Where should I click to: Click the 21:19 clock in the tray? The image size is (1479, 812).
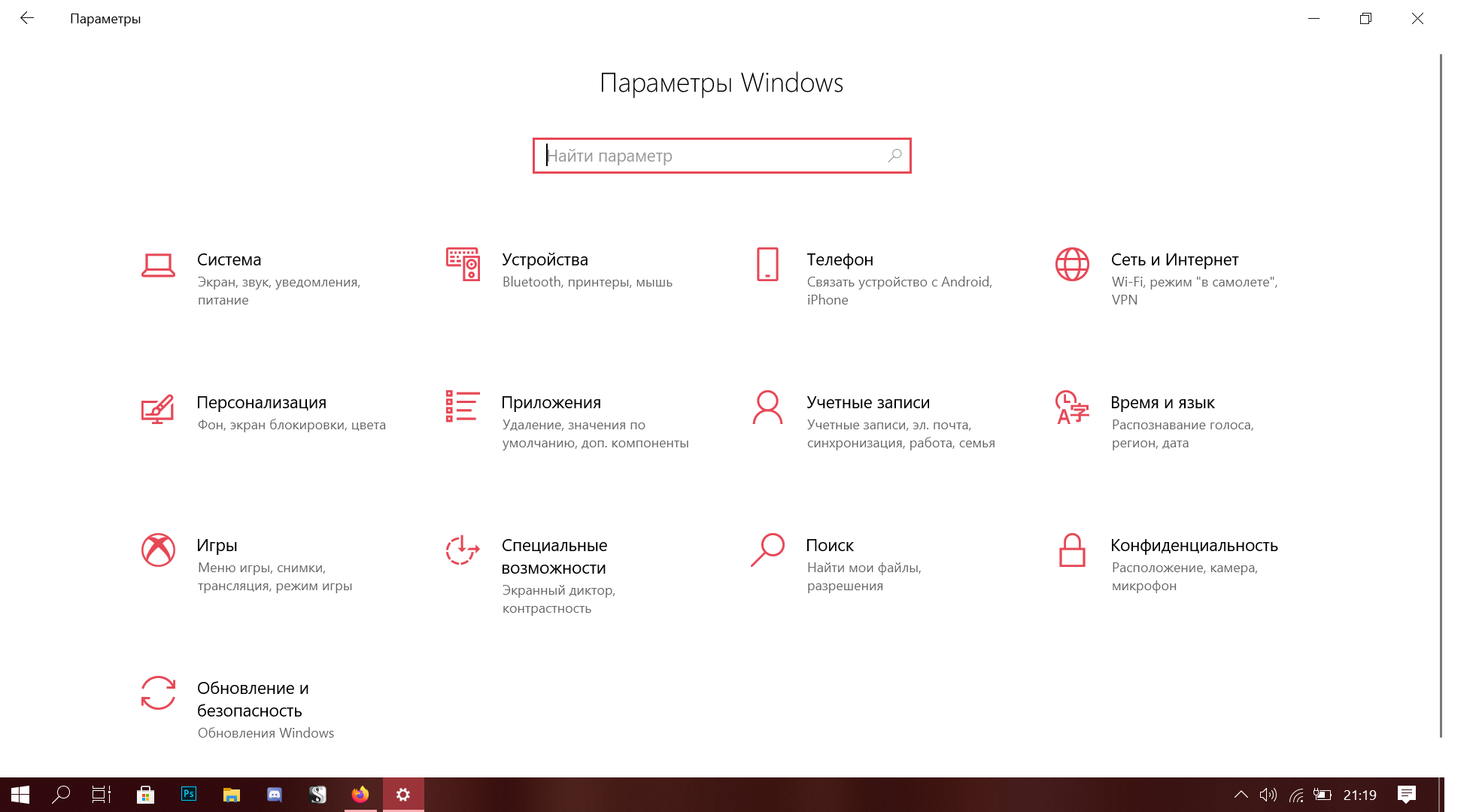click(1360, 795)
